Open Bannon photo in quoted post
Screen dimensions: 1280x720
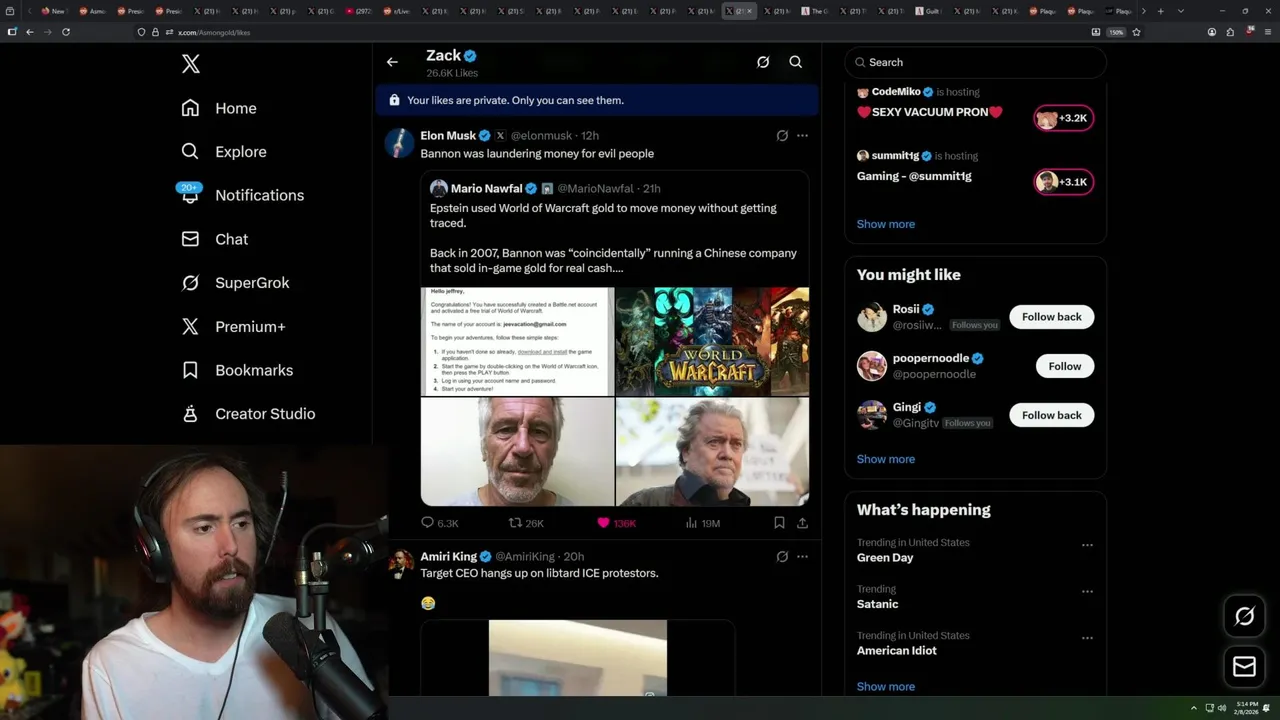coord(712,452)
